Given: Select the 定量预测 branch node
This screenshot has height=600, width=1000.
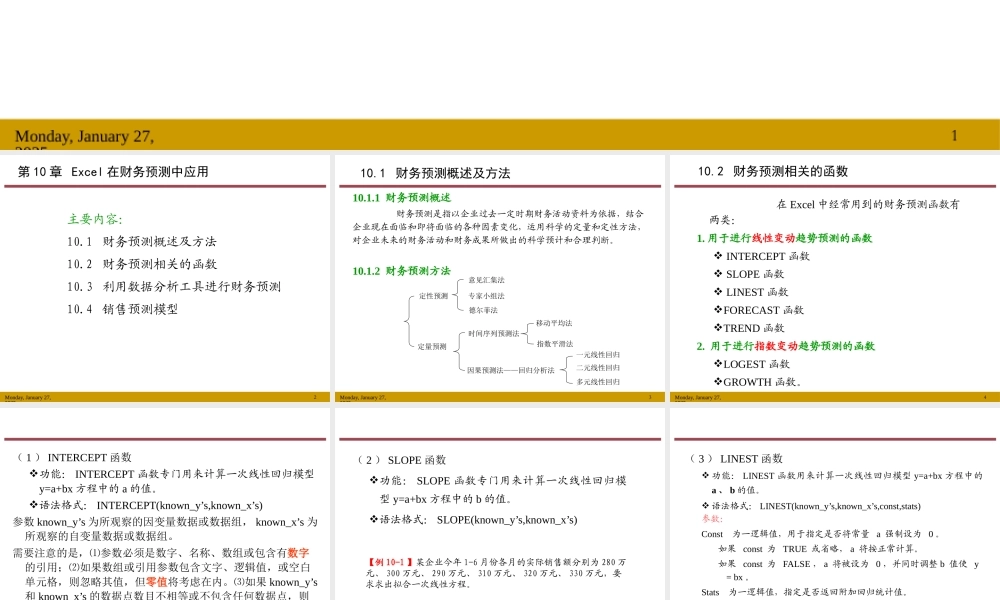Looking at the screenshot, I should pyautogui.click(x=432, y=345).
